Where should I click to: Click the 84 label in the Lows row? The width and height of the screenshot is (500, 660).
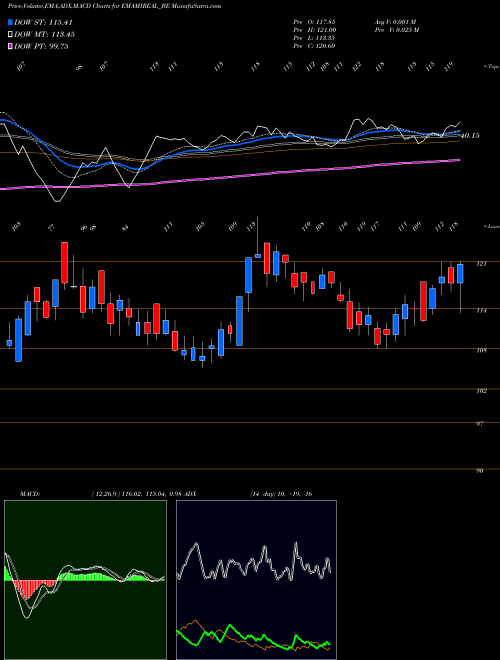(x=125, y=229)
